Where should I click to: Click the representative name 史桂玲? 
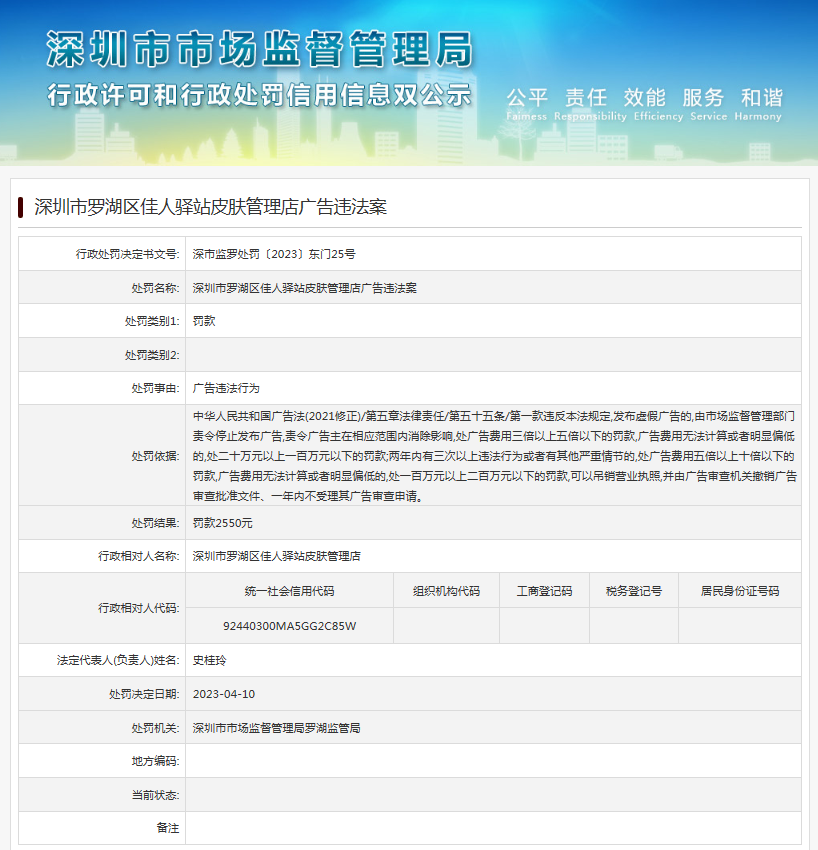209,660
